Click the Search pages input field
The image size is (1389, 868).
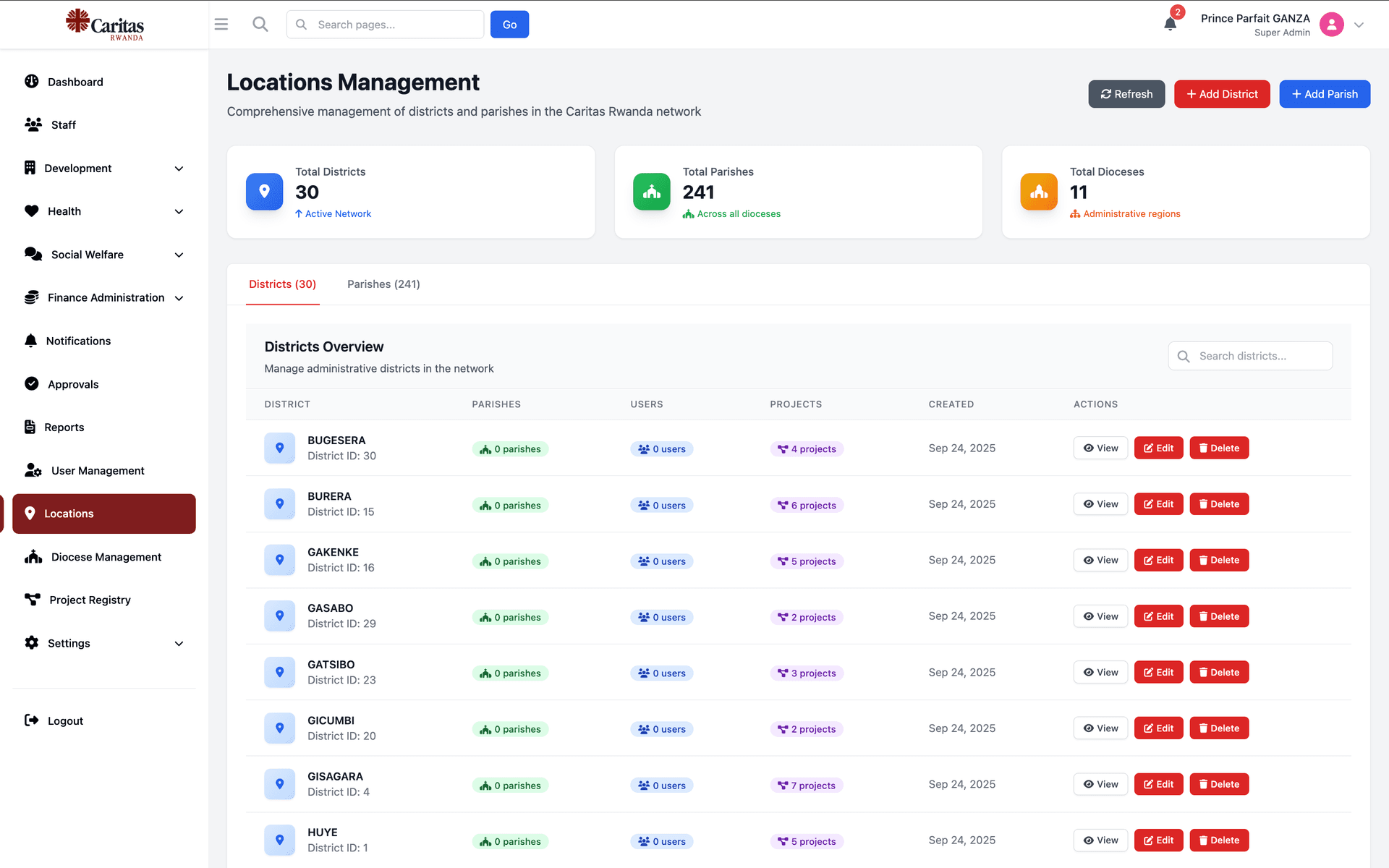click(385, 25)
